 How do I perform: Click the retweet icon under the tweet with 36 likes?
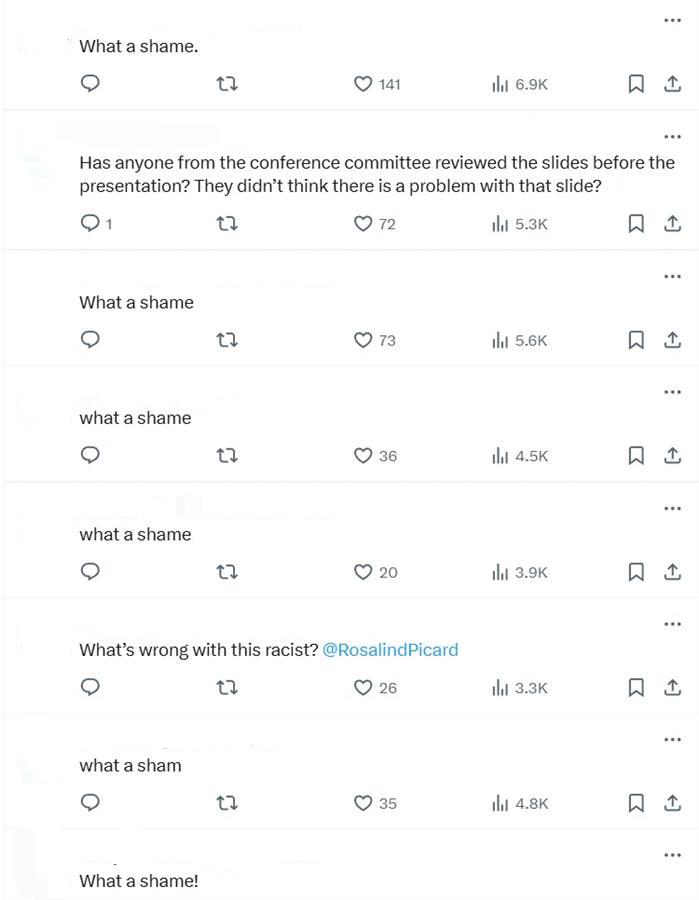coord(227,455)
